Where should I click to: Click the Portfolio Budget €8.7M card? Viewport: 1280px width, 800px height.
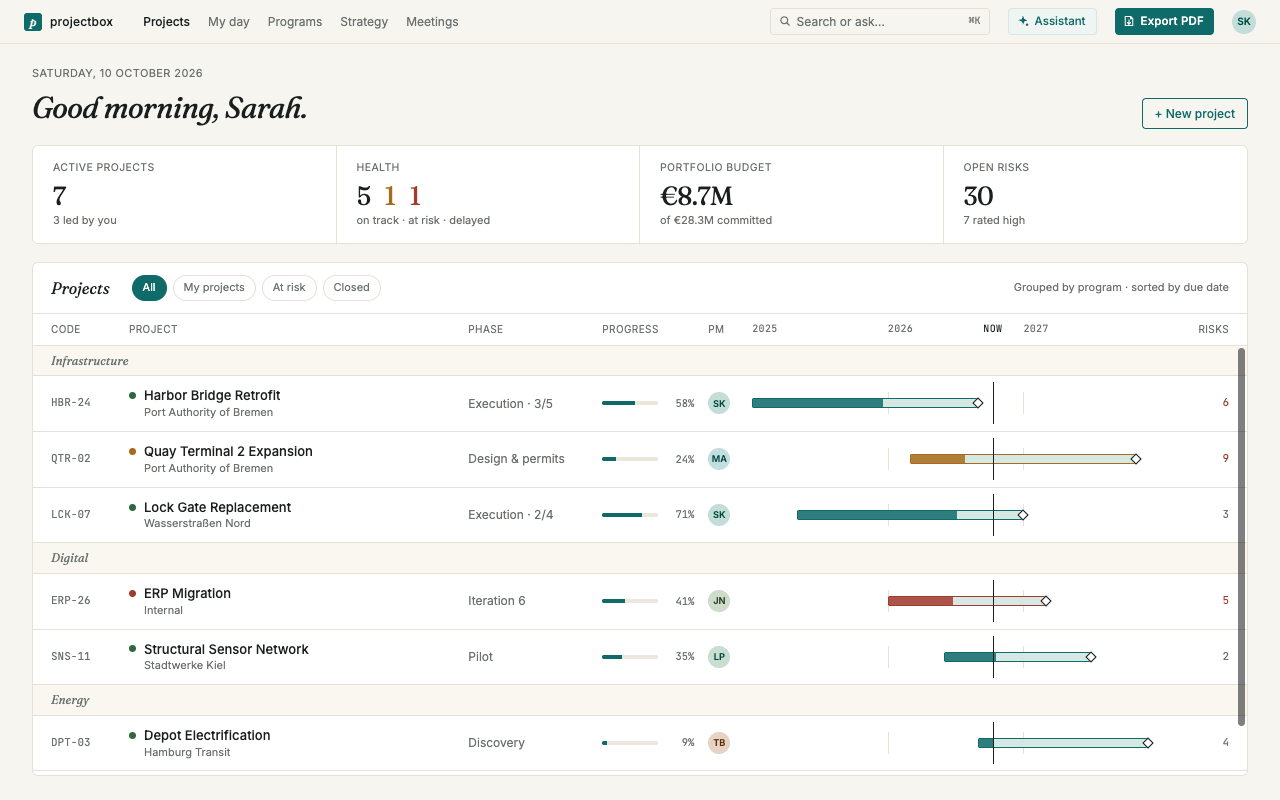[x=791, y=194]
